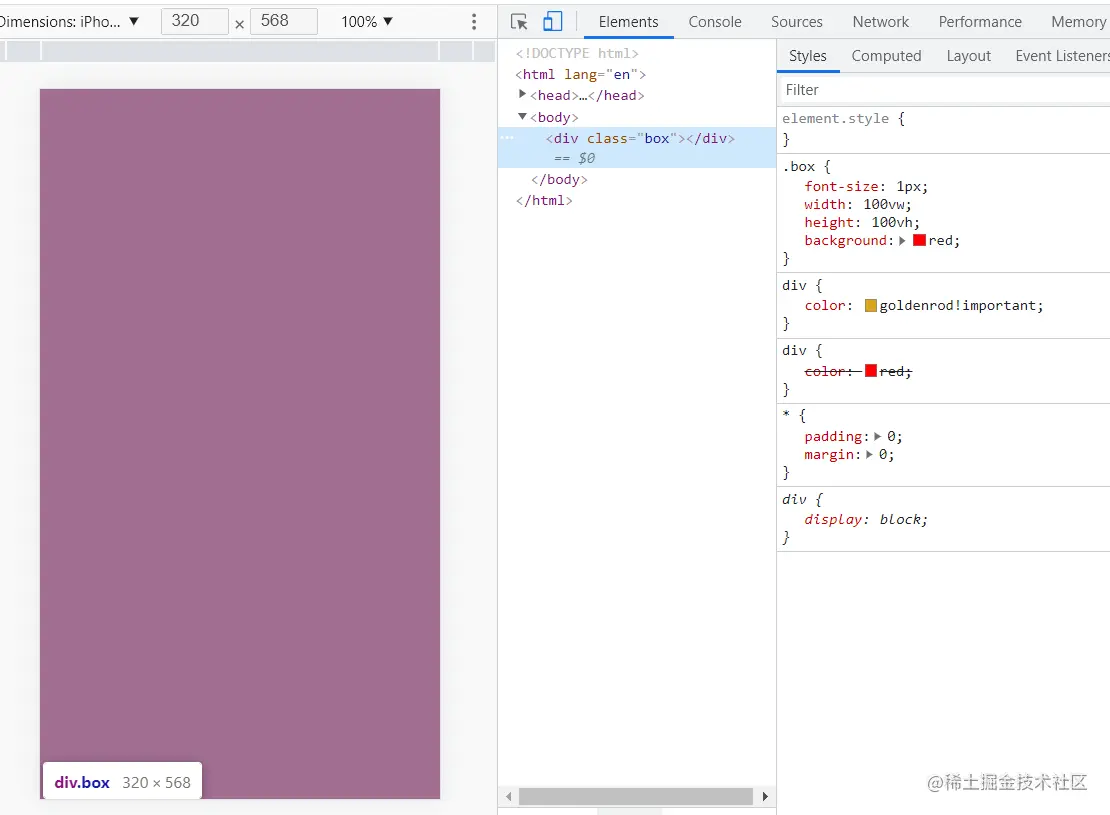Expand the padding shorthand arrow
Screen dimensions: 1110x815
878,436
